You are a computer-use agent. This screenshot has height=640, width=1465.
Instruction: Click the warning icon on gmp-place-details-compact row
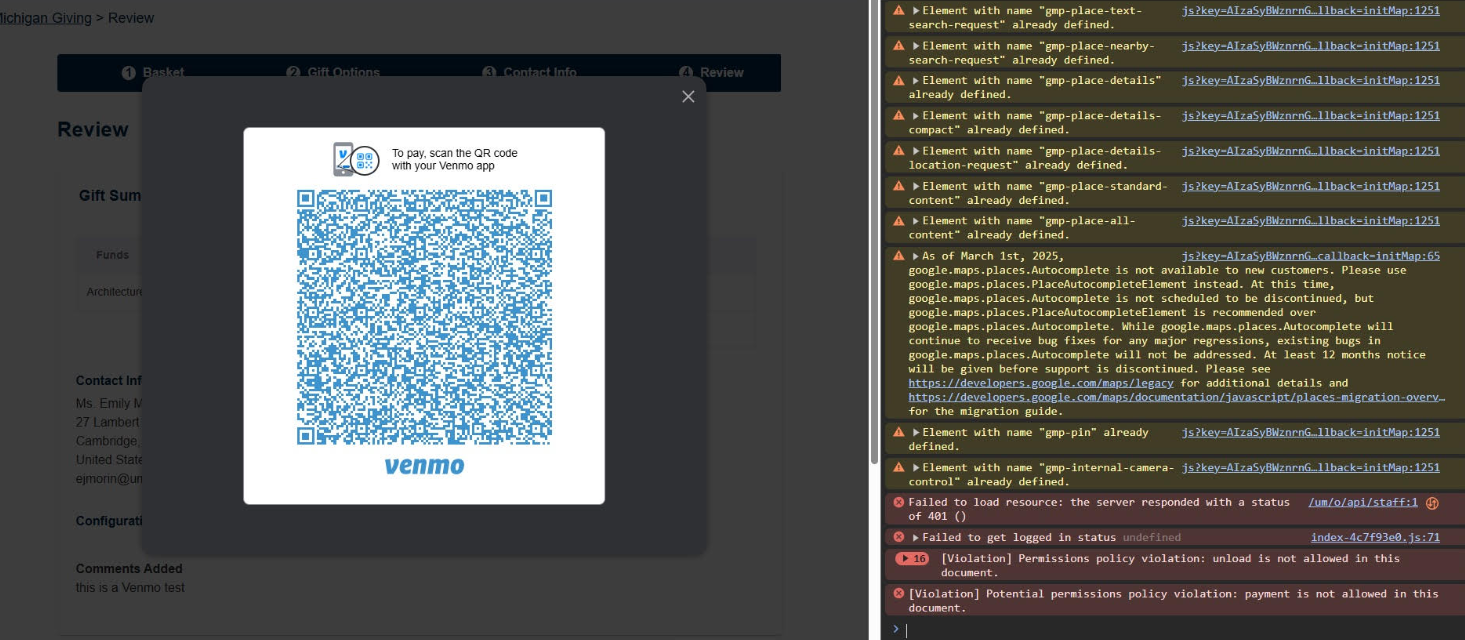[899, 115]
